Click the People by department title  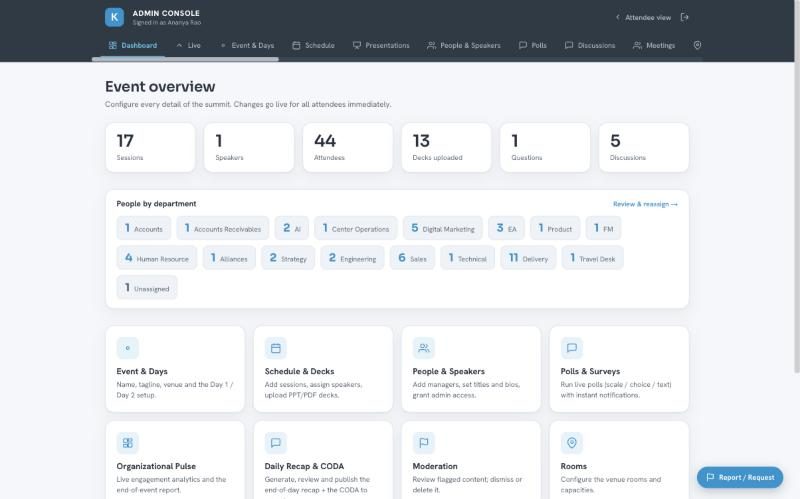pyautogui.click(x=156, y=204)
